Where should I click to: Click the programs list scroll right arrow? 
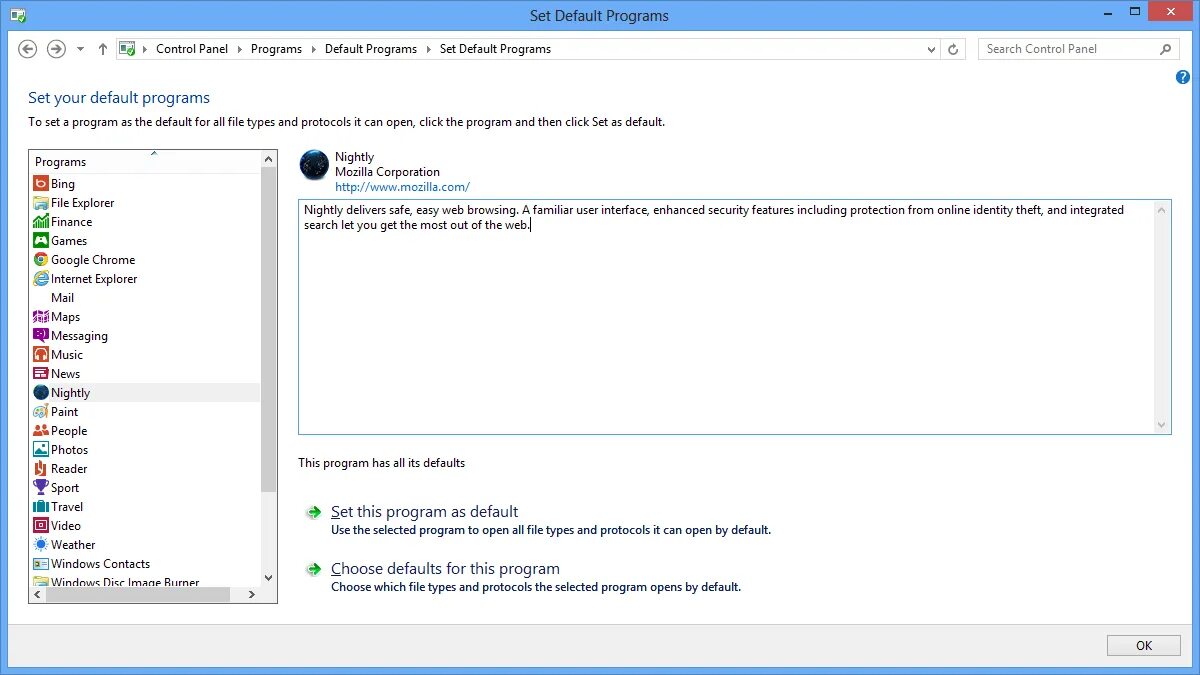[252, 595]
